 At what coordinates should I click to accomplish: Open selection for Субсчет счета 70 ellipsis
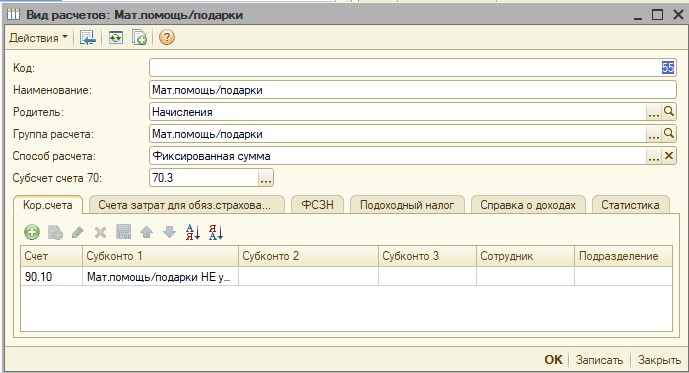coord(265,177)
